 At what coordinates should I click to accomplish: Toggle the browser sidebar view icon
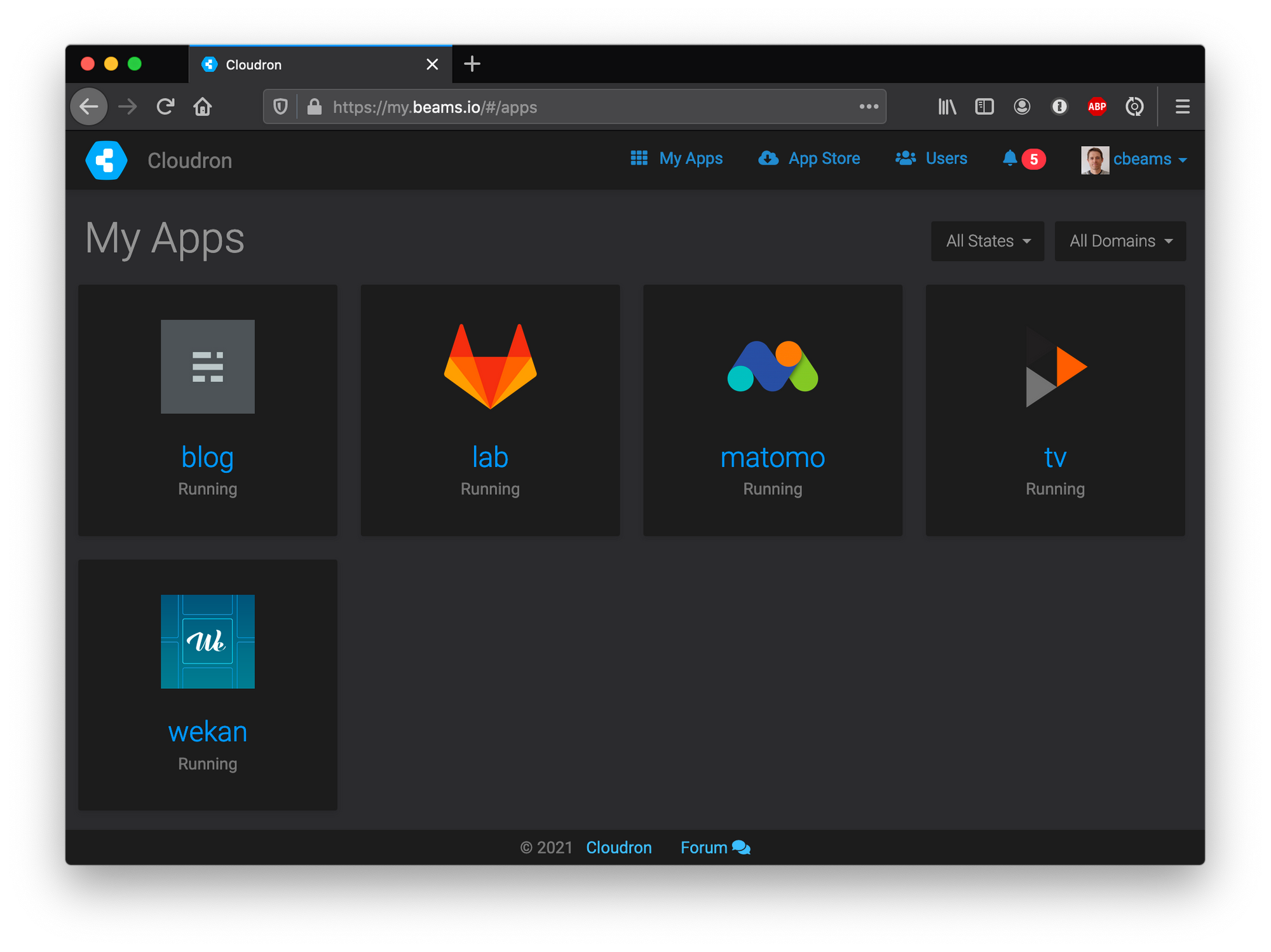(984, 106)
